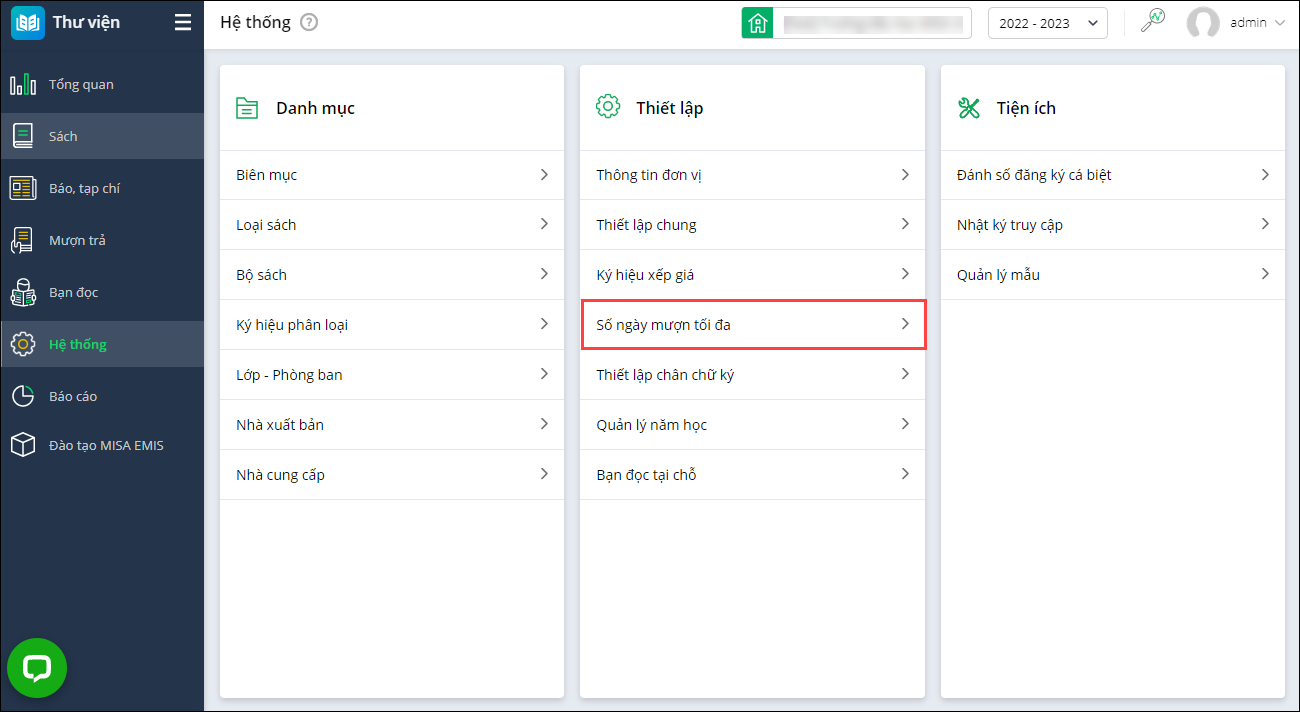Click the Tổng quan chart icon
The image size is (1300, 712).
click(23, 85)
